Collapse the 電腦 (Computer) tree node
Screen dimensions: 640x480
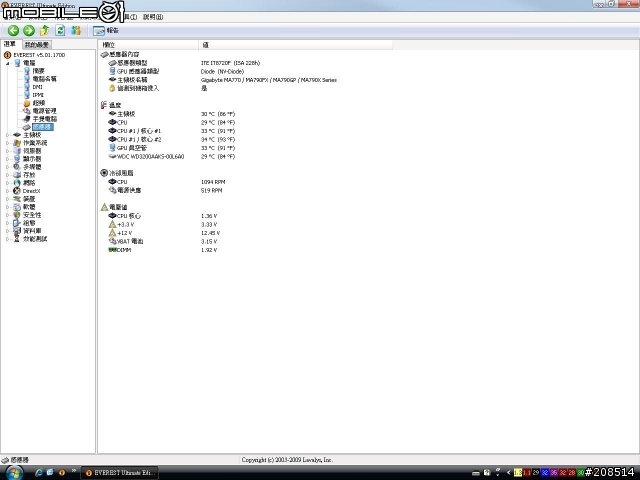7,63
